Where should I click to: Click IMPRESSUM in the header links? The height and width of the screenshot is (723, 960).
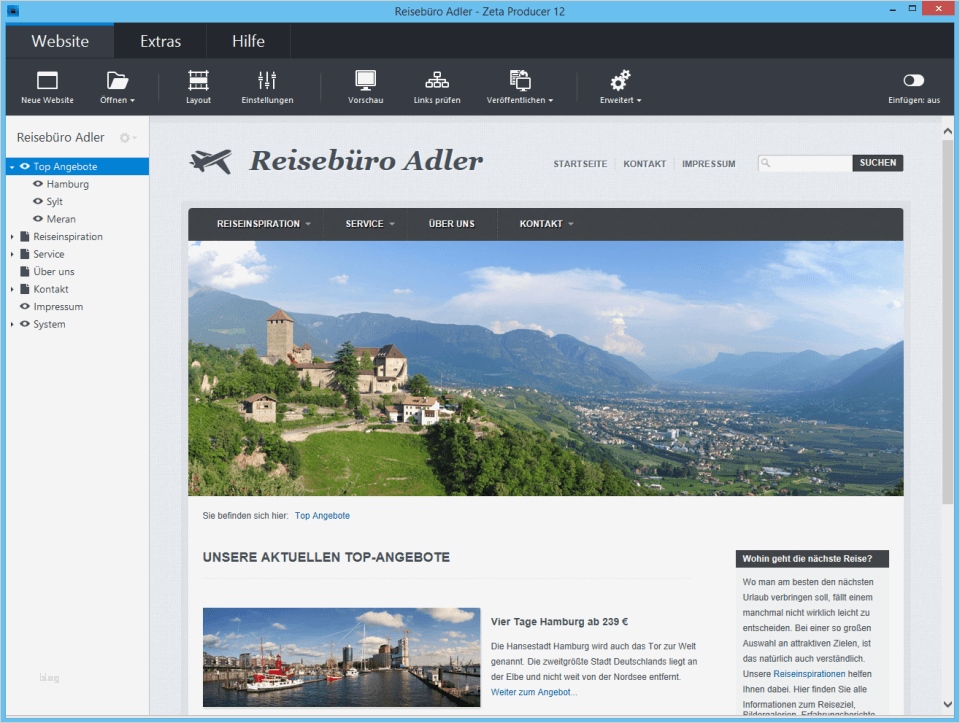coord(708,164)
